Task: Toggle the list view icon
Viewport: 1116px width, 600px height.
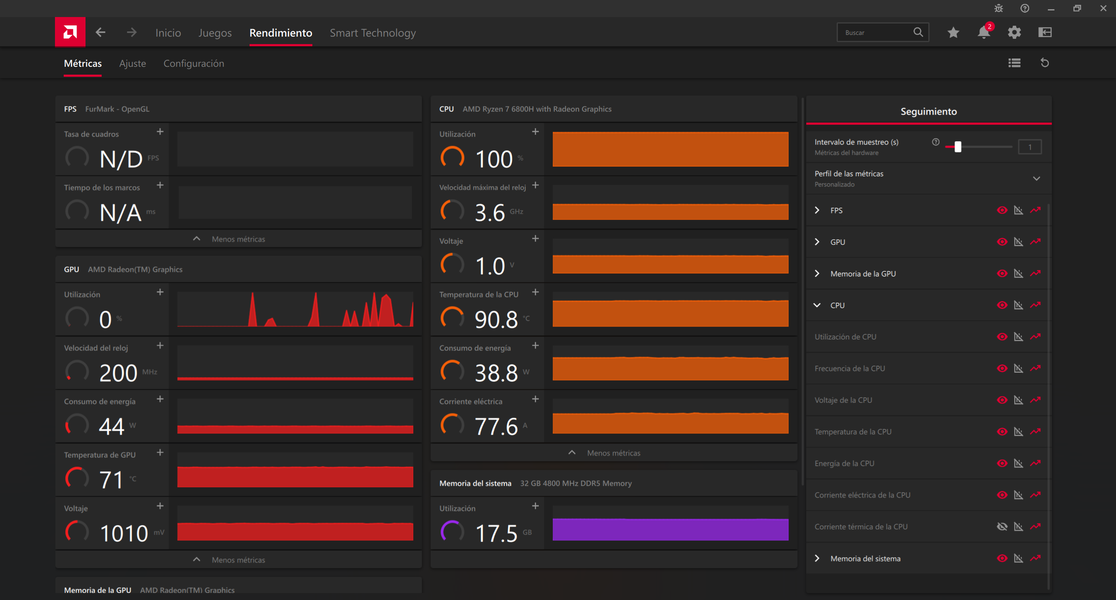Action: click(1014, 63)
